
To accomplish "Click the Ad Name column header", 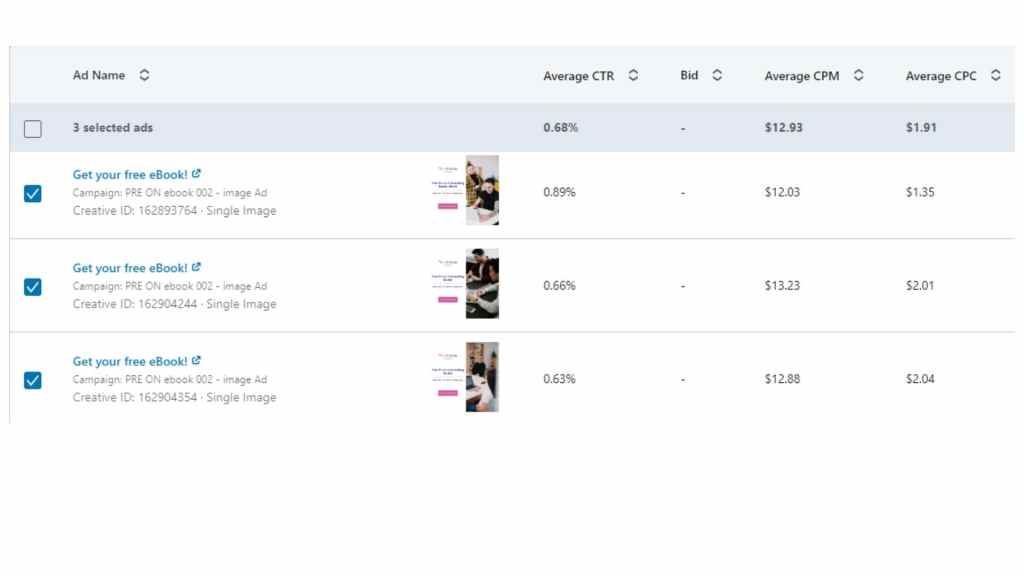I will 99,75.
